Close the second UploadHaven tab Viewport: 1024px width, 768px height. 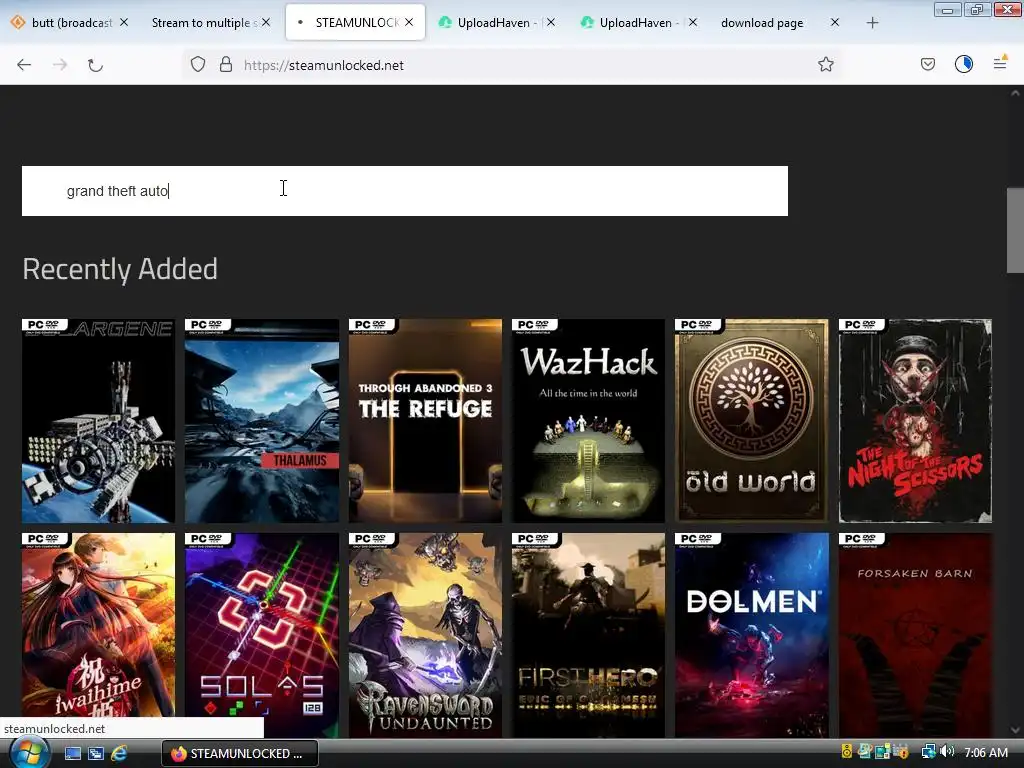(x=693, y=23)
